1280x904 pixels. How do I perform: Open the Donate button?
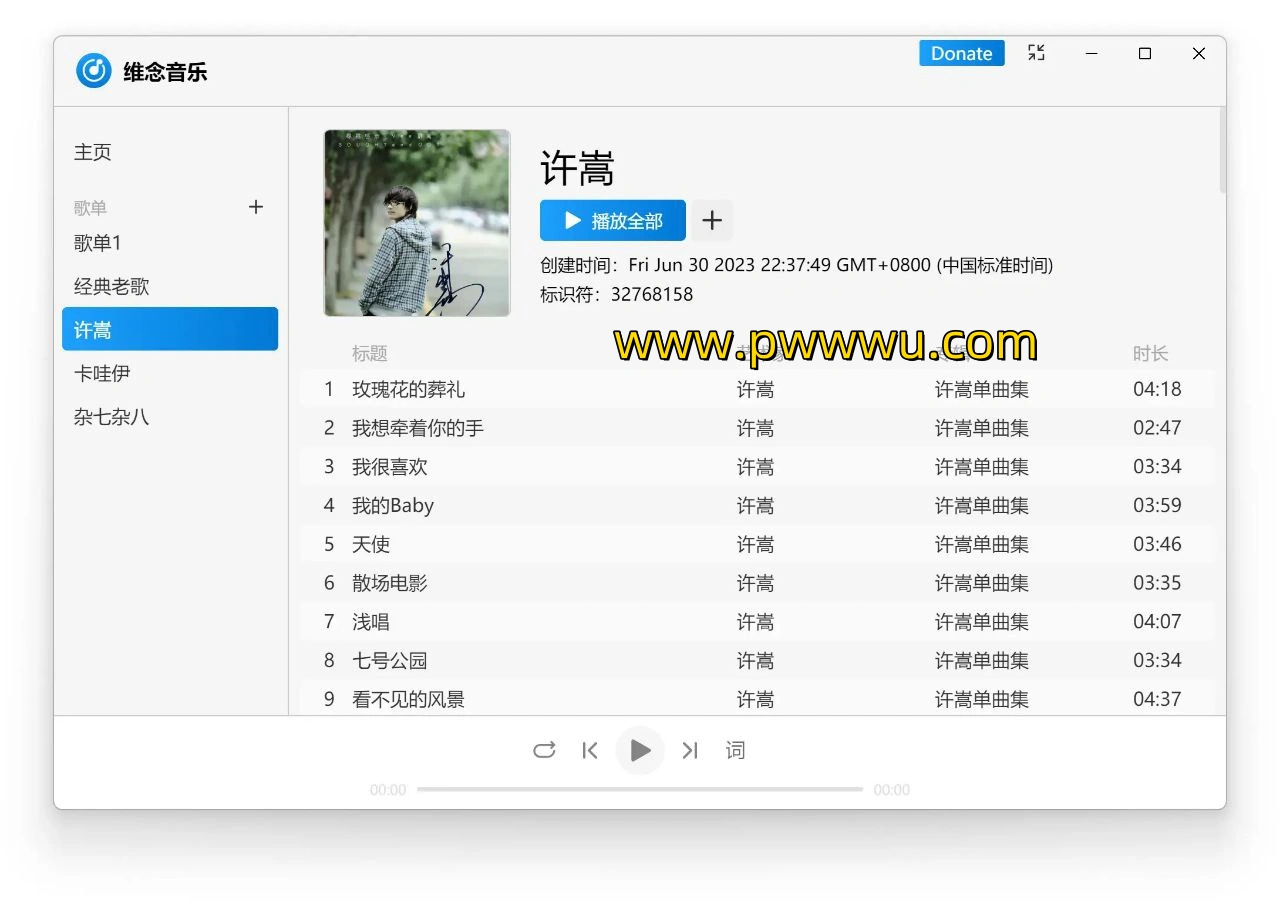point(961,53)
